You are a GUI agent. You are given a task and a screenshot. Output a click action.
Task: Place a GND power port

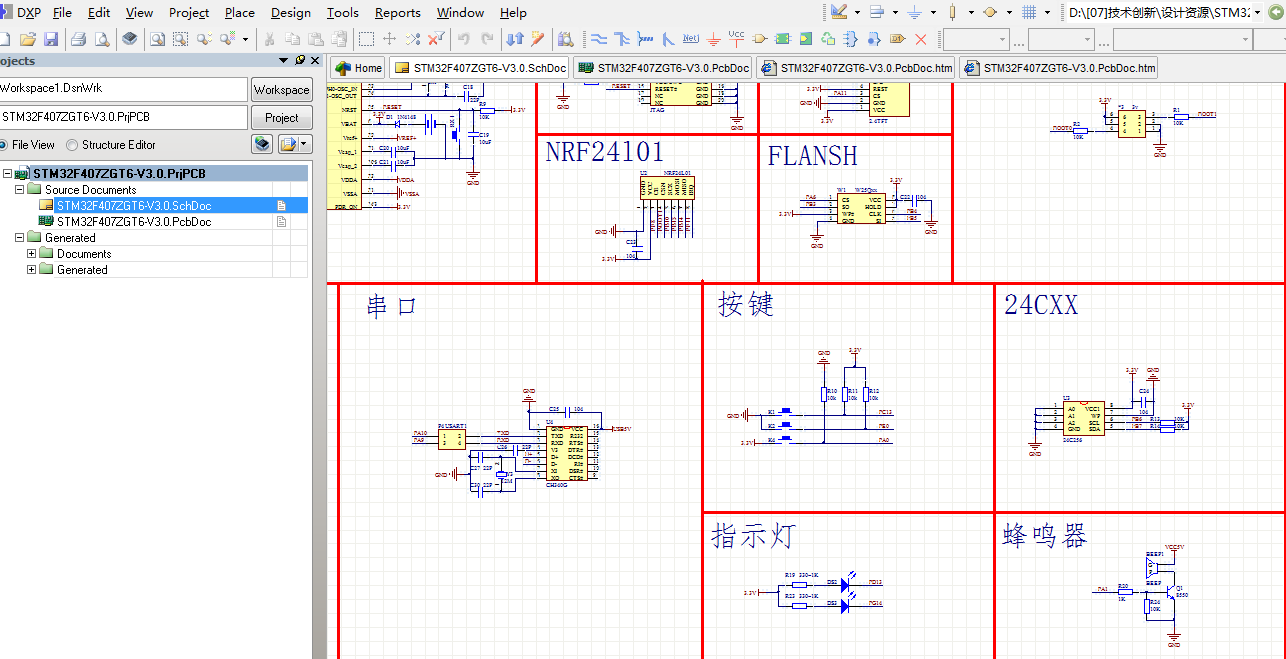[x=714, y=39]
